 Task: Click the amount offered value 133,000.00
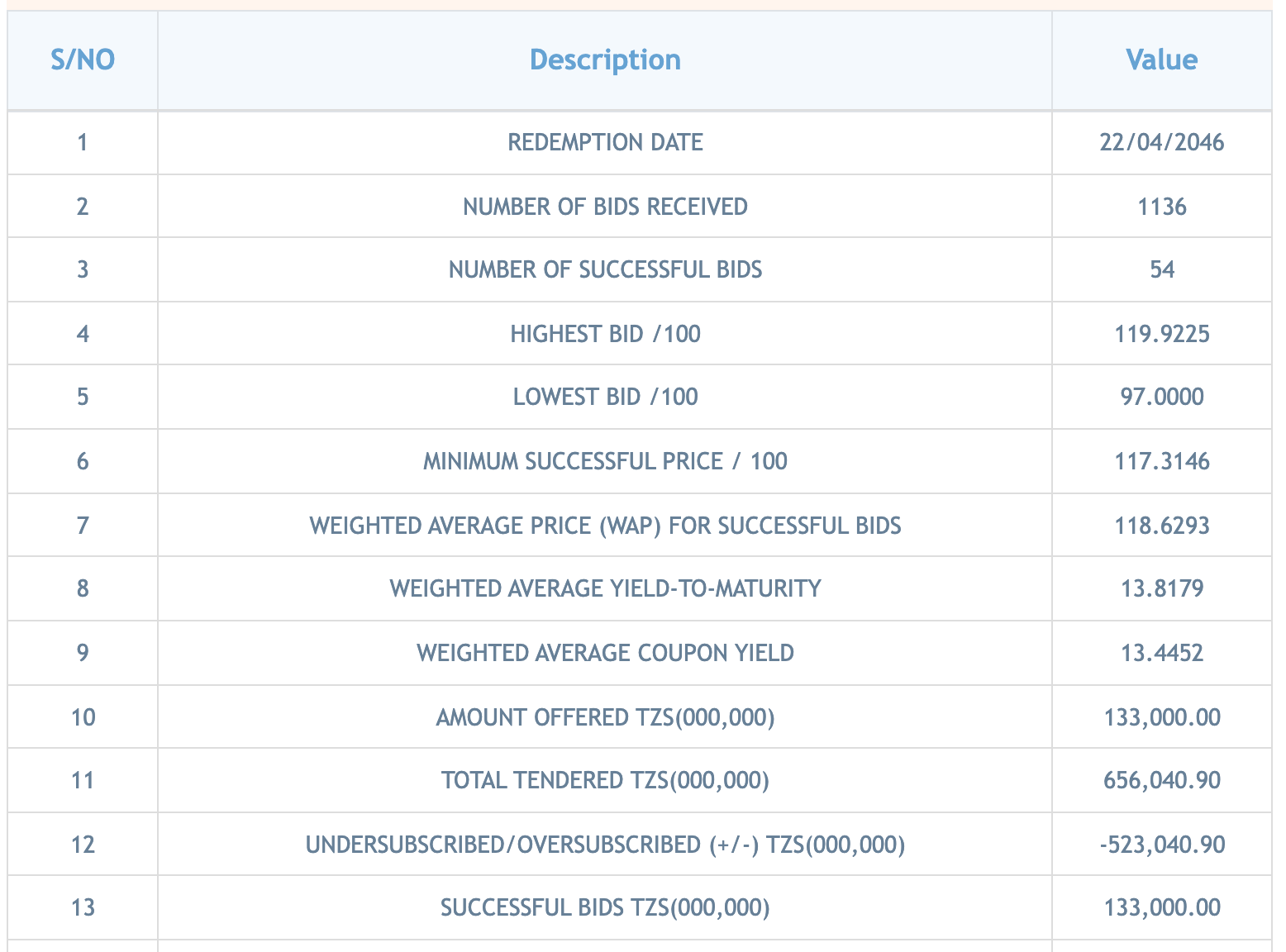[x=1161, y=716]
